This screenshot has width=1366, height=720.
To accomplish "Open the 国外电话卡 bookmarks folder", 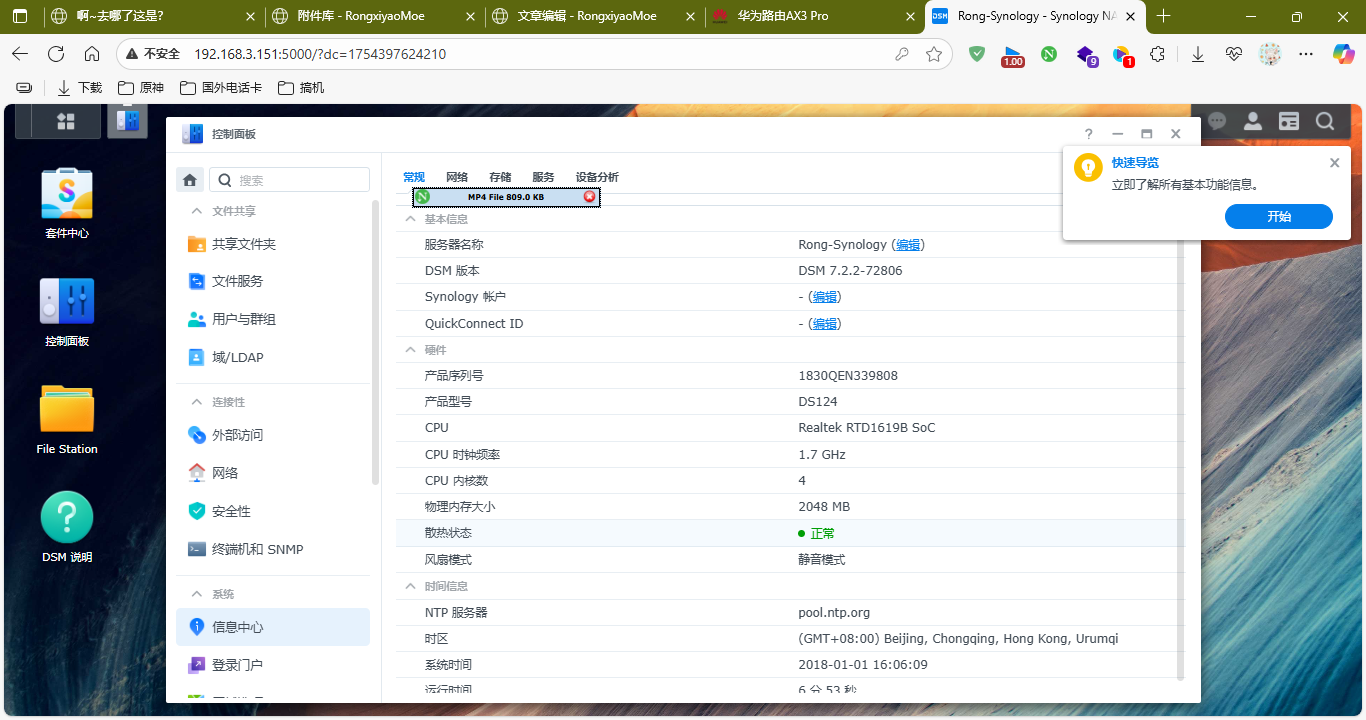I will coord(221,88).
